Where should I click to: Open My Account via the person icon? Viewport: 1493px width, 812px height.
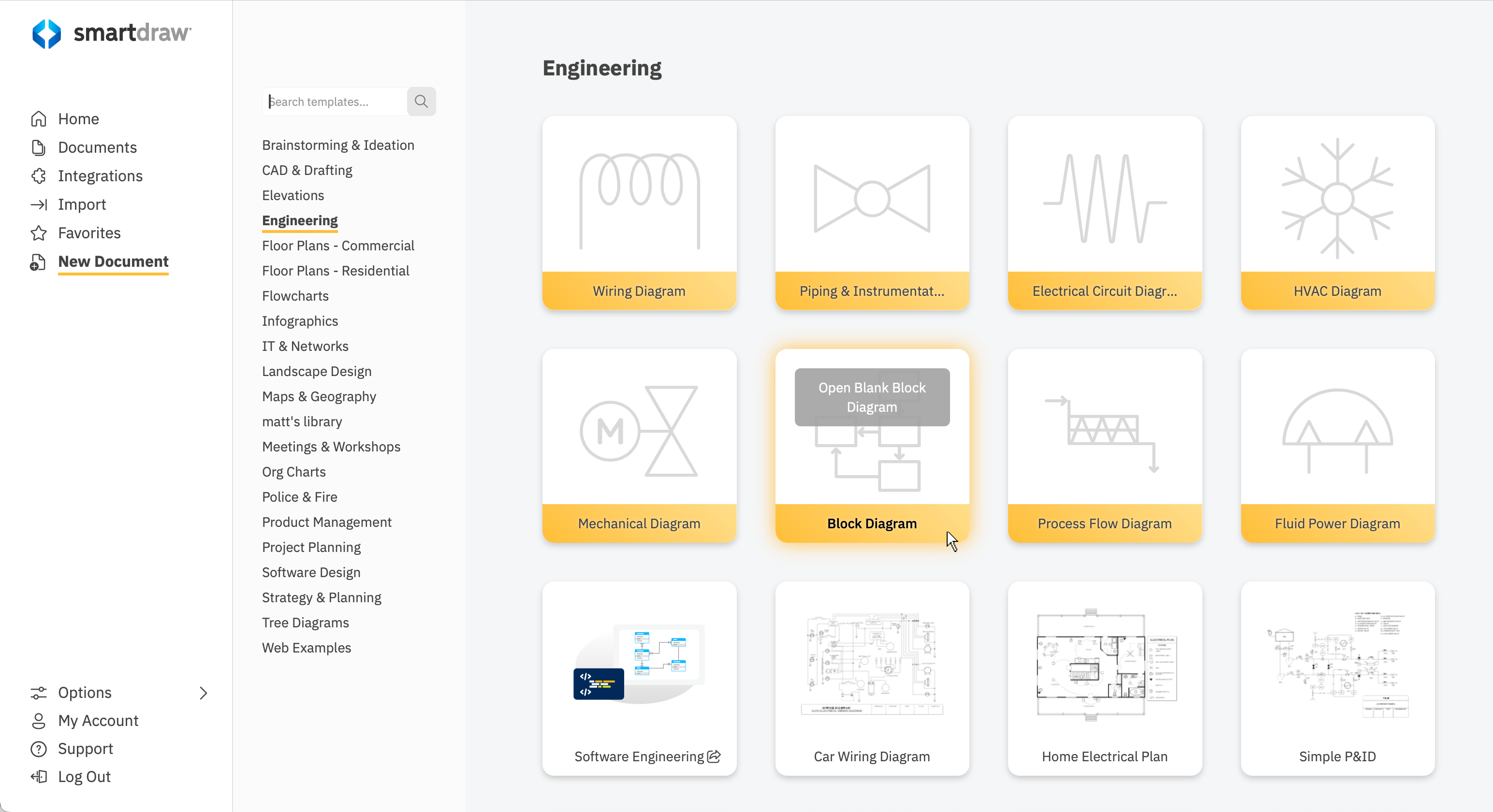38,721
